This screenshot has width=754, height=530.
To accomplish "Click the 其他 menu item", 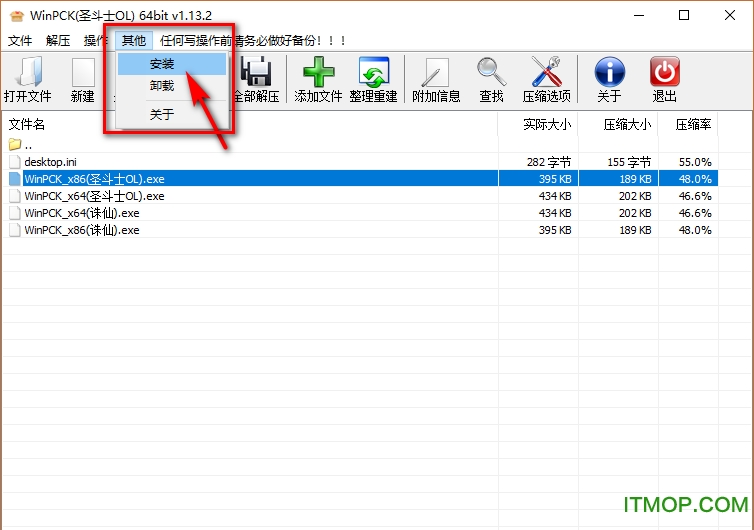I will (x=134, y=40).
